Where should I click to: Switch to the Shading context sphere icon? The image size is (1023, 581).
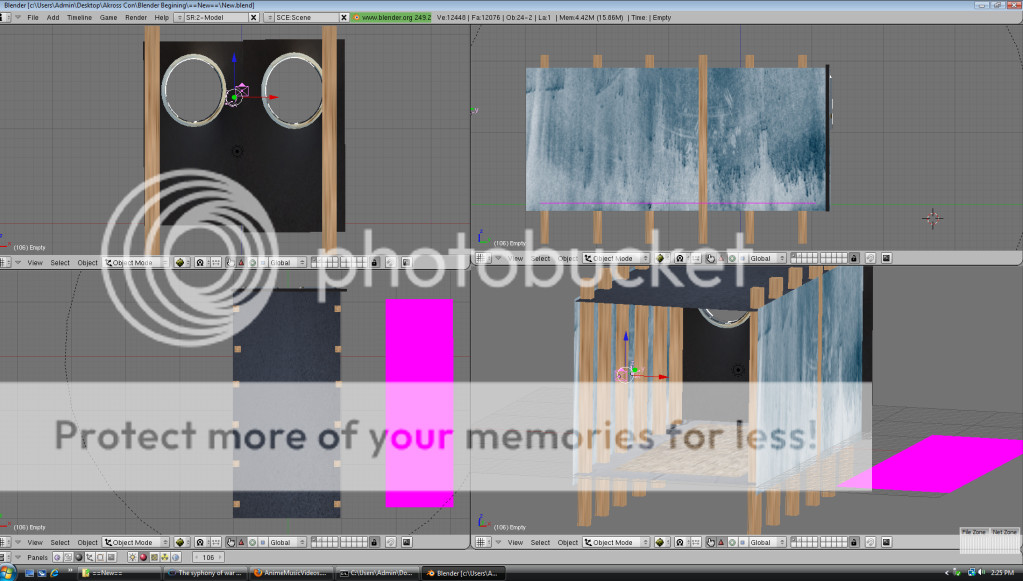79,558
